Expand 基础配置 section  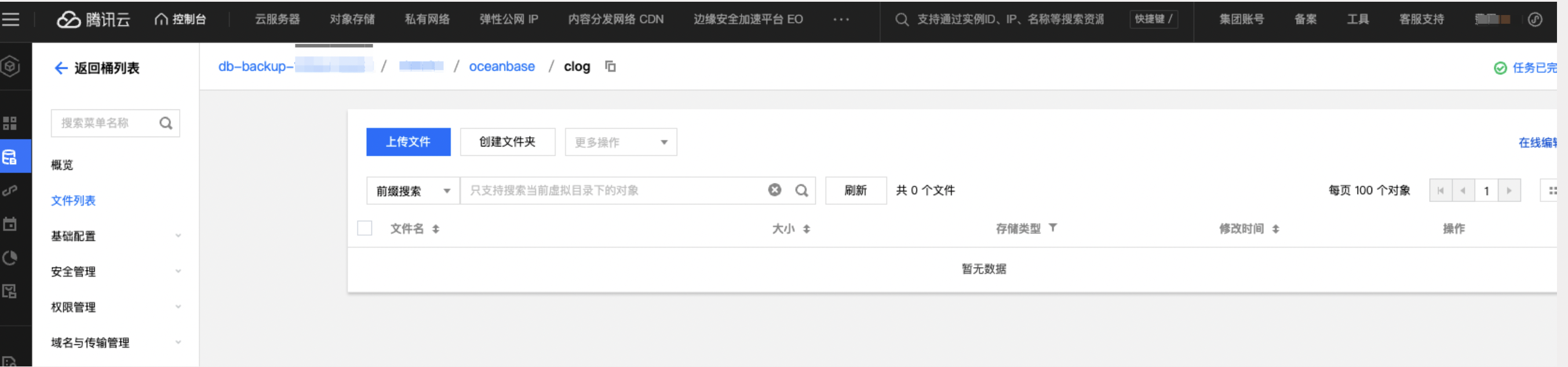point(116,236)
